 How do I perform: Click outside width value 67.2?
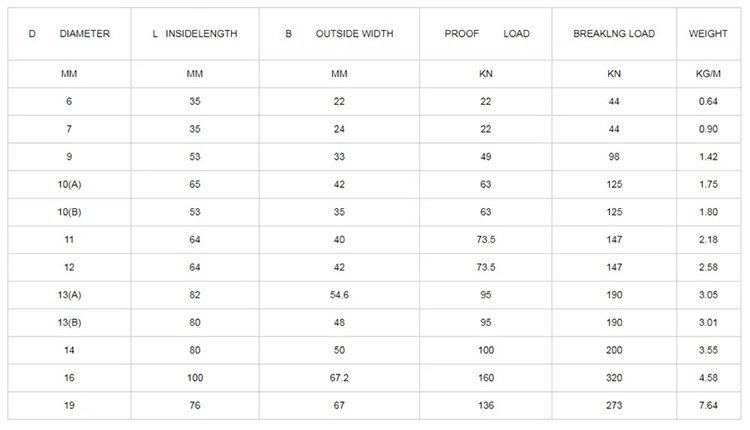click(x=339, y=378)
